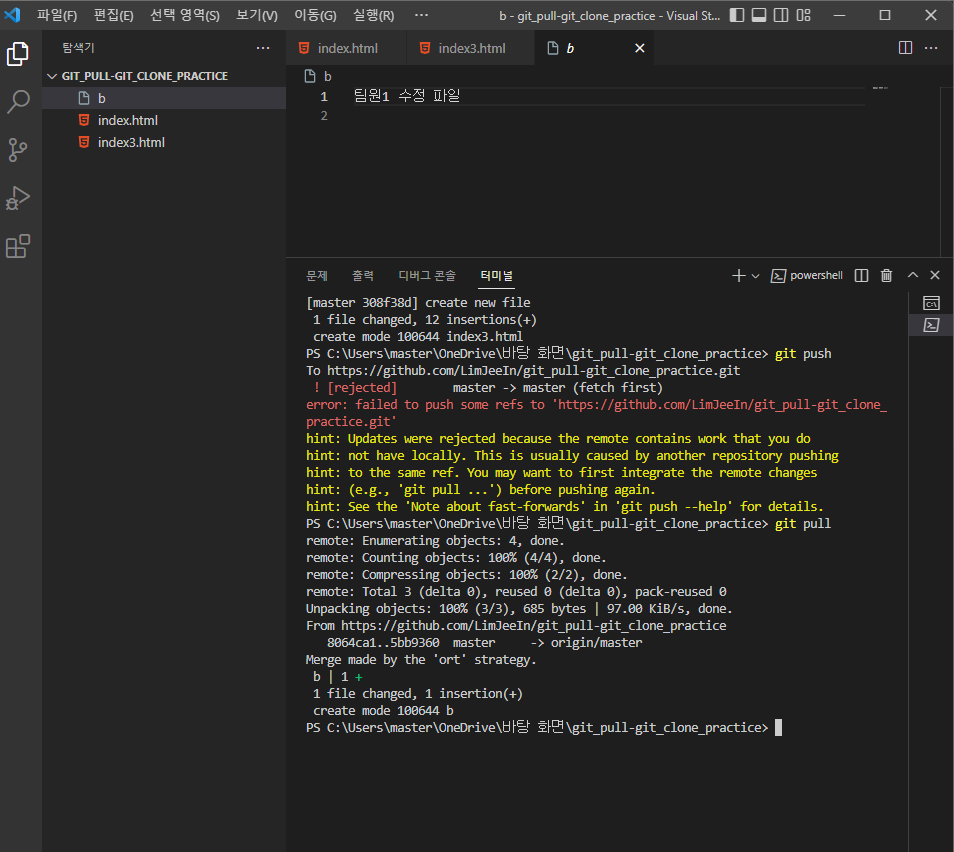Create a new terminal with plus icon
Image resolution: width=954 pixels, height=852 pixels.
738,276
